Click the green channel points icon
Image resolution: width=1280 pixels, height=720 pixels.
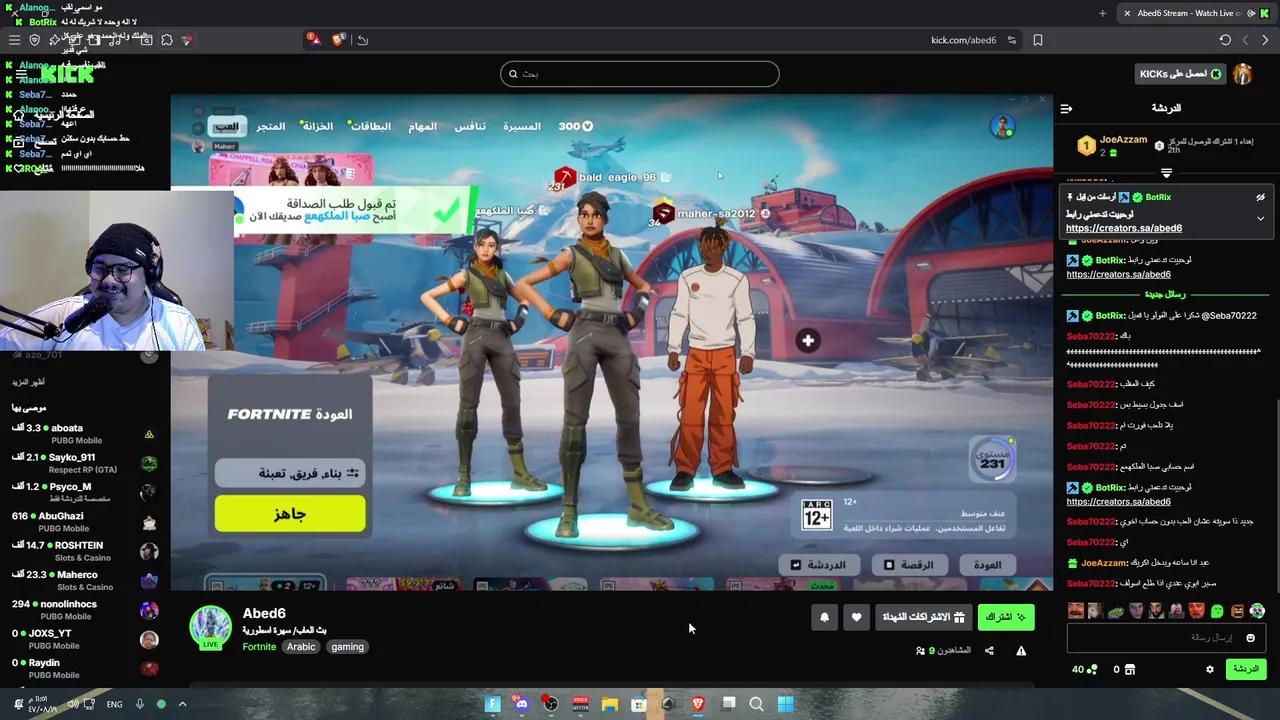coord(1091,669)
